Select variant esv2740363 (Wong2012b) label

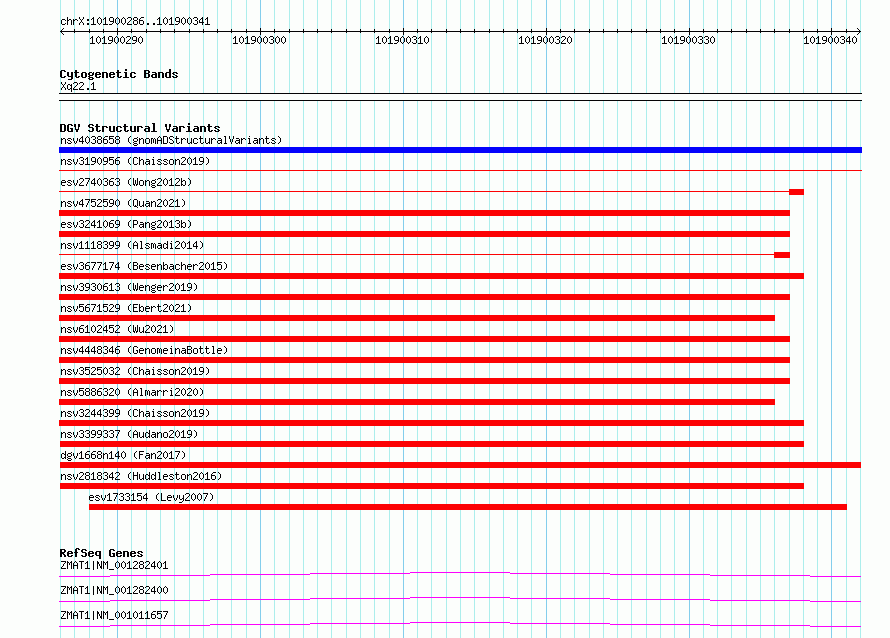coord(126,182)
